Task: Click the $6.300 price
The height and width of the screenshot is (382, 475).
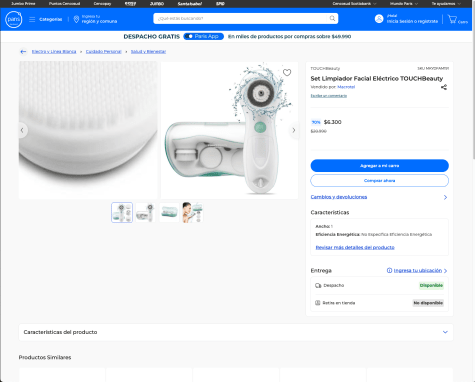Action: (332, 122)
